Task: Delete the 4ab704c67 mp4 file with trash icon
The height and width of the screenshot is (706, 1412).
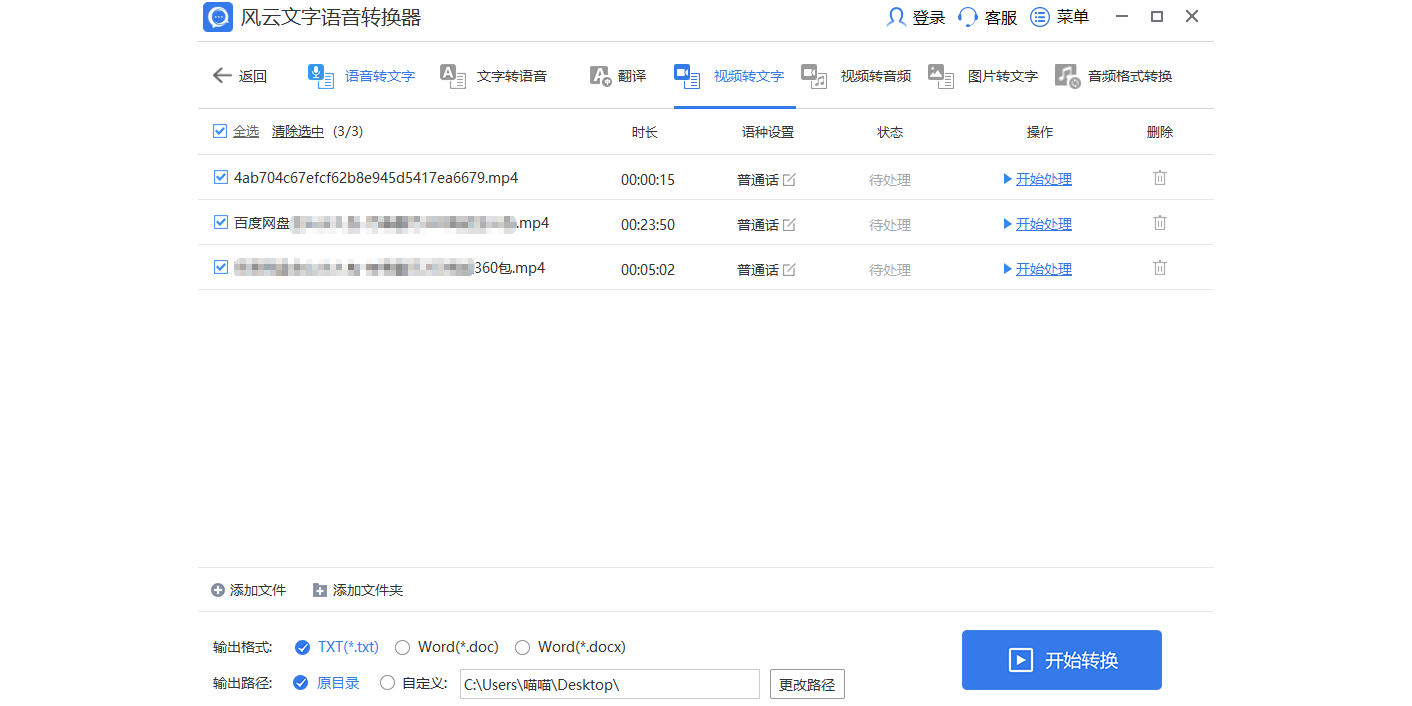Action: [1159, 178]
